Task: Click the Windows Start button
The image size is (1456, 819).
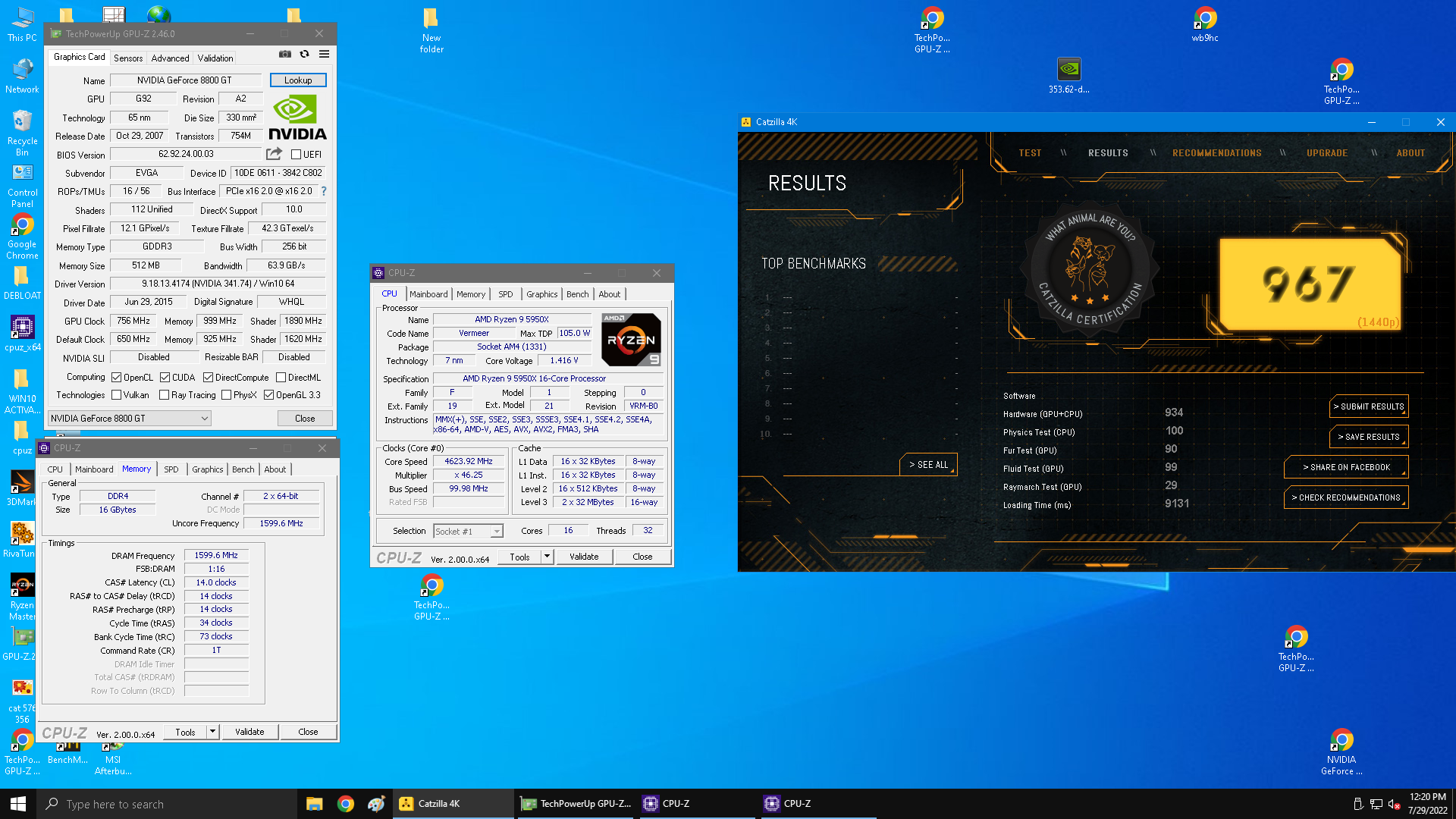Action: (x=18, y=804)
